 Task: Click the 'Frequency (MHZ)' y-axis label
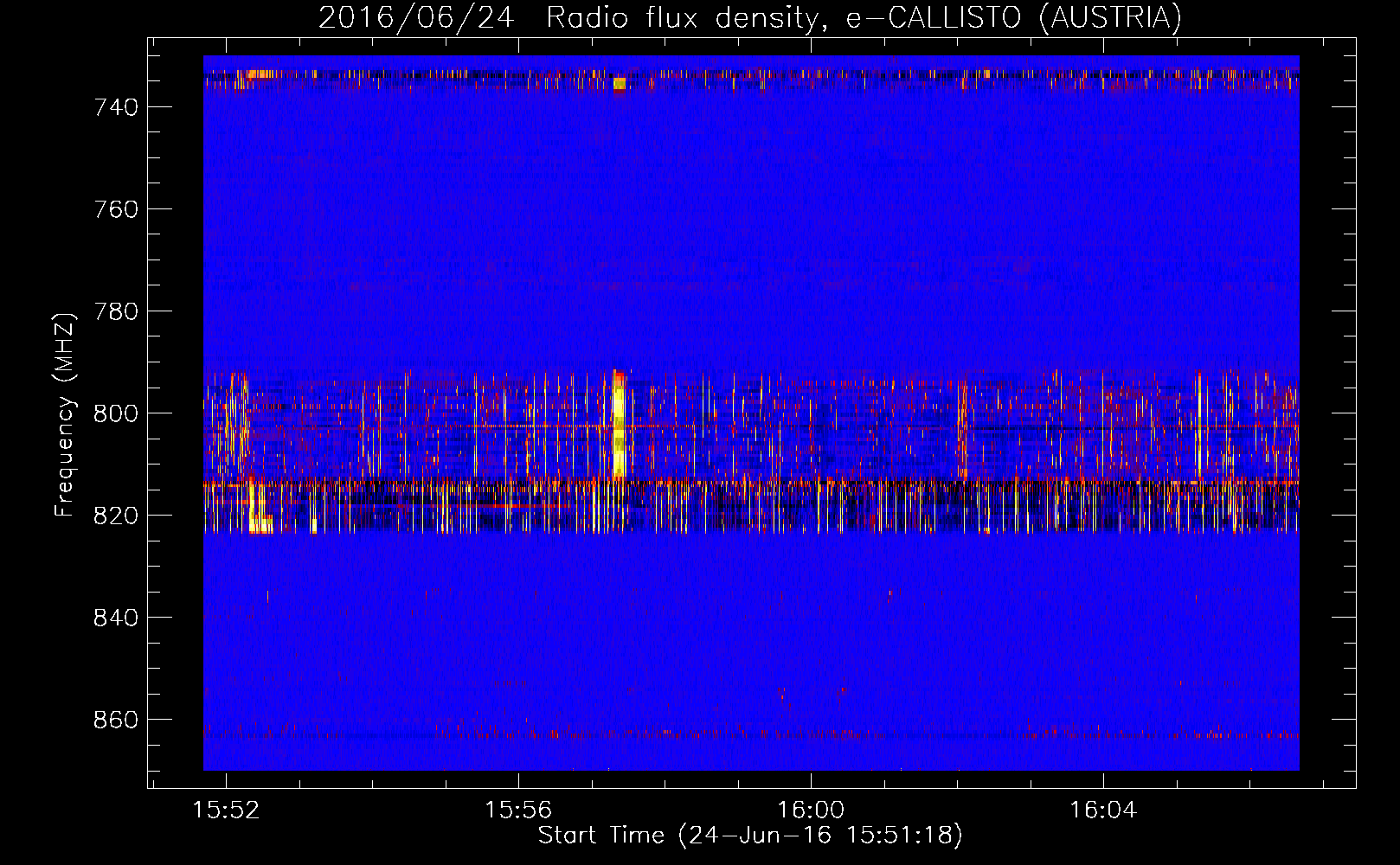pyautogui.click(x=64, y=414)
